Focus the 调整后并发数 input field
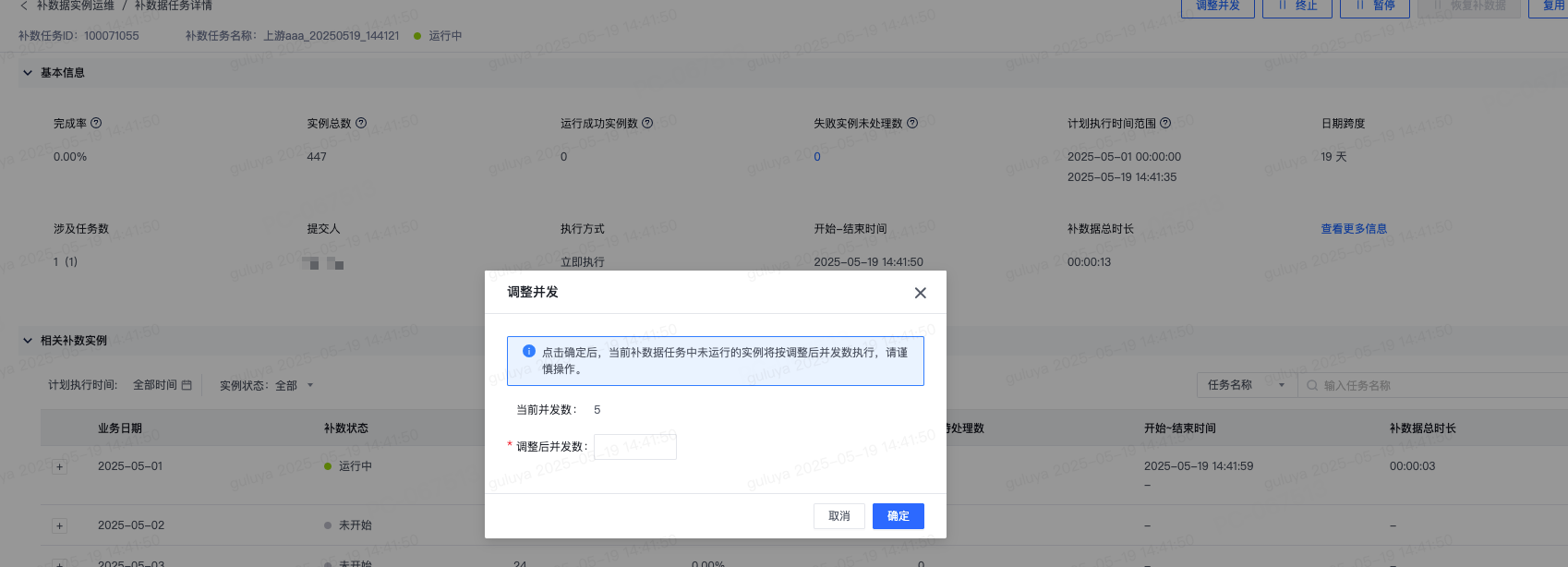This screenshot has width=1568, height=567. point(635,447)
